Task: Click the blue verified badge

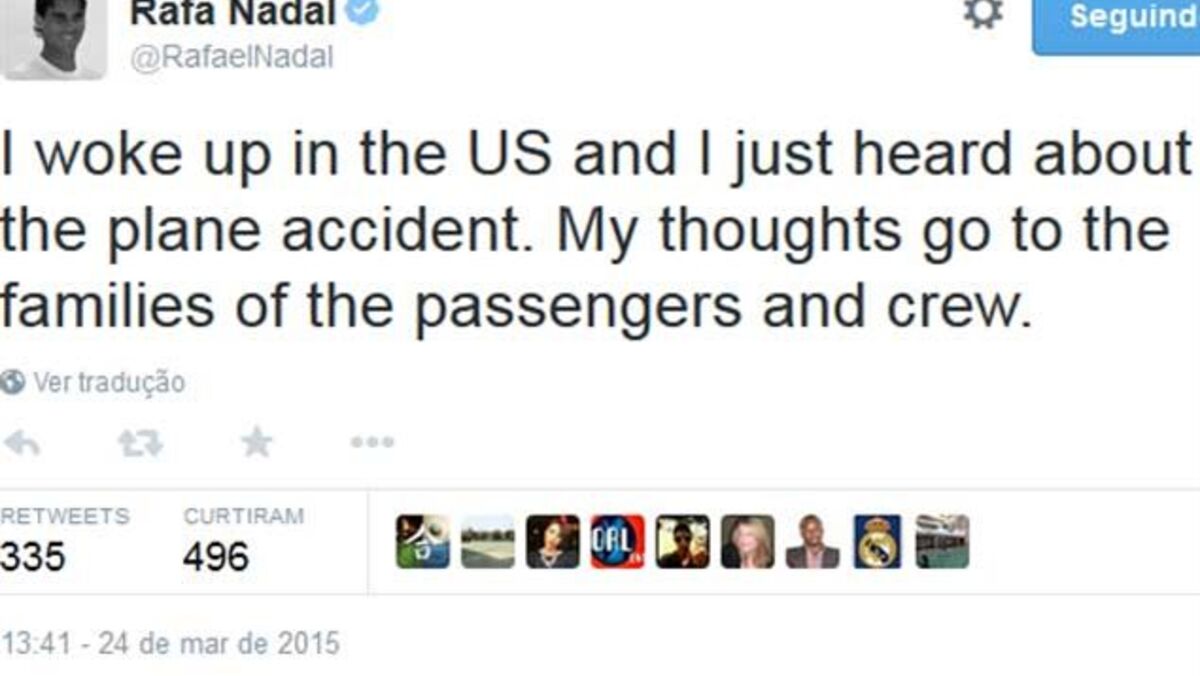Action: (364, 14)
